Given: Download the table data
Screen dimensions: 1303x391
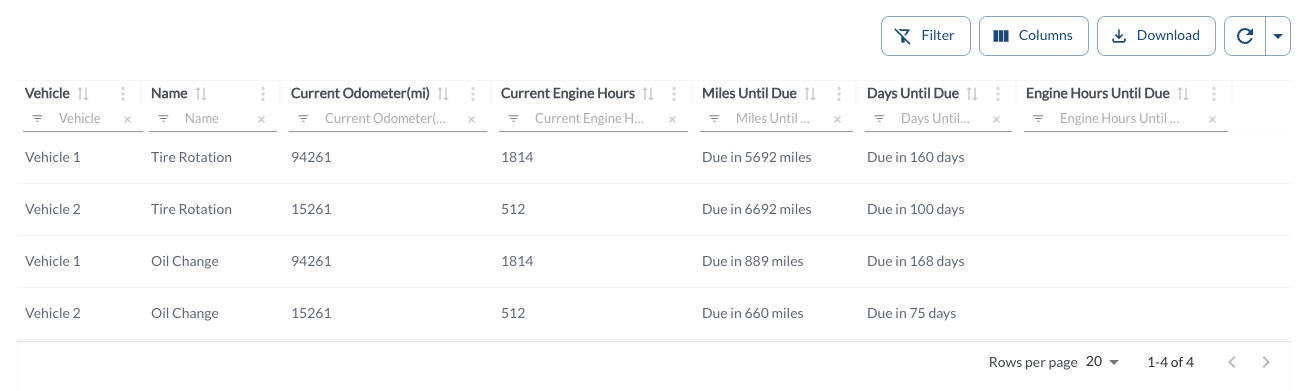Looking at the screenshot, I should [x=1157, y=36].
